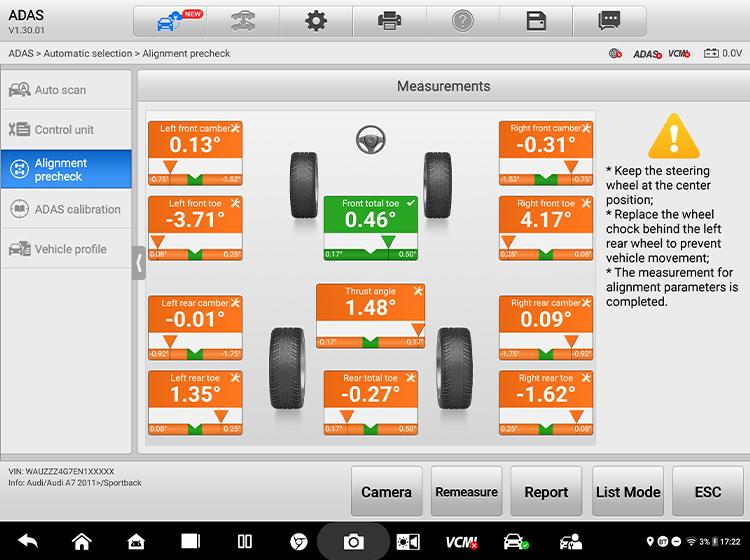The width and height of the screenshot is (750, 560).
Task: Click the Thrust angle gauge tile
Action: [x=371, y=316]
